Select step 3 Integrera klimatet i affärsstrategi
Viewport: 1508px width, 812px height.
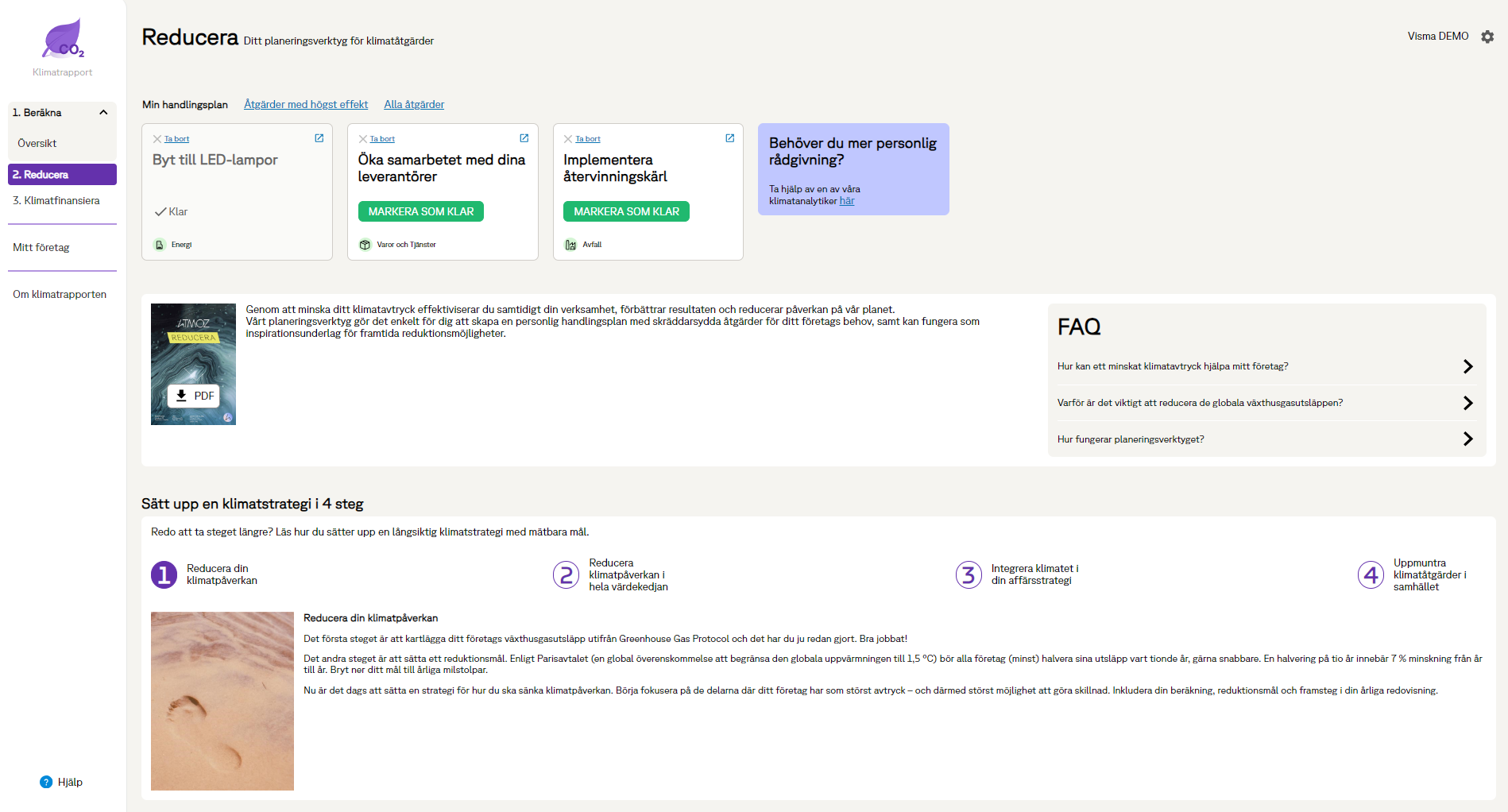969,574
